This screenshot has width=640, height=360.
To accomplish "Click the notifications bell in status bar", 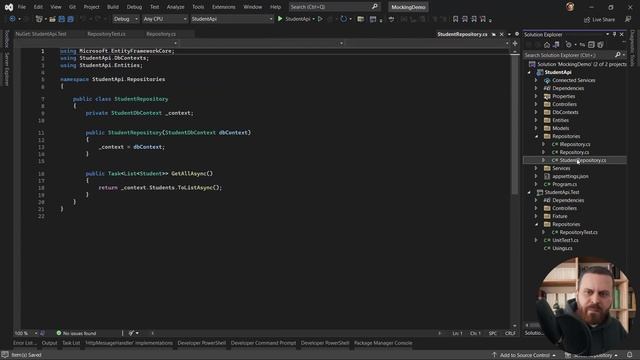I will 629,355.
